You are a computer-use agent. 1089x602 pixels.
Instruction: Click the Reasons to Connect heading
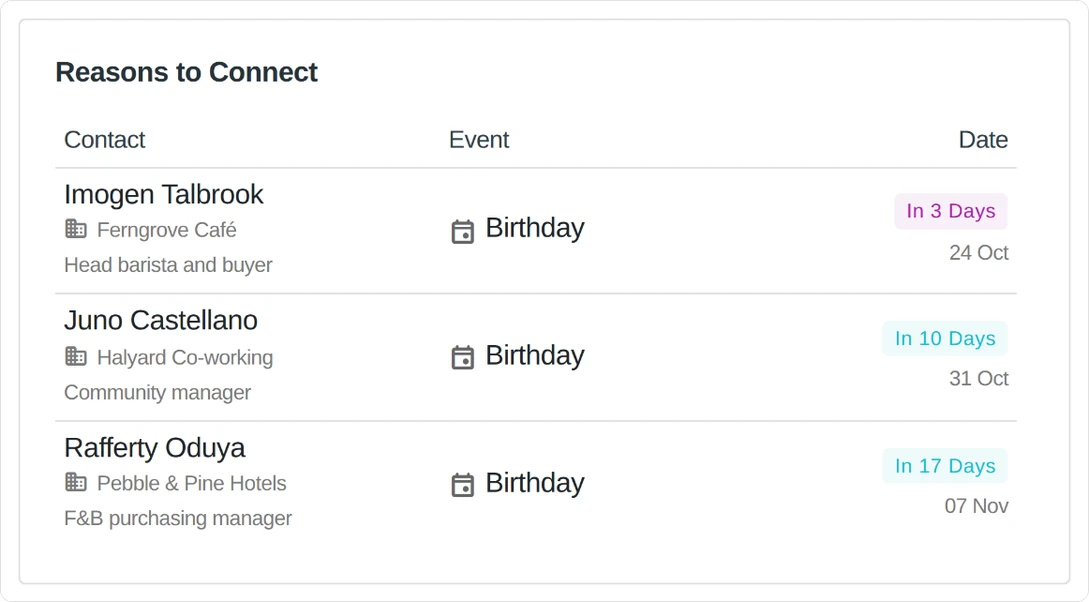186,72
